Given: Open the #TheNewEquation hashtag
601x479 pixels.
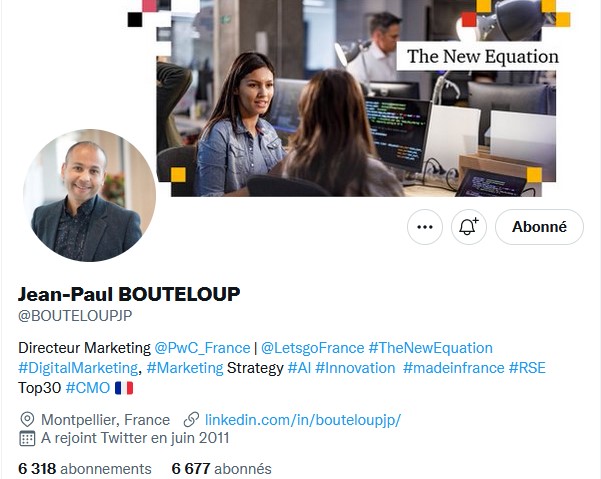Looking at the screenshot, I should click(430, 348).
